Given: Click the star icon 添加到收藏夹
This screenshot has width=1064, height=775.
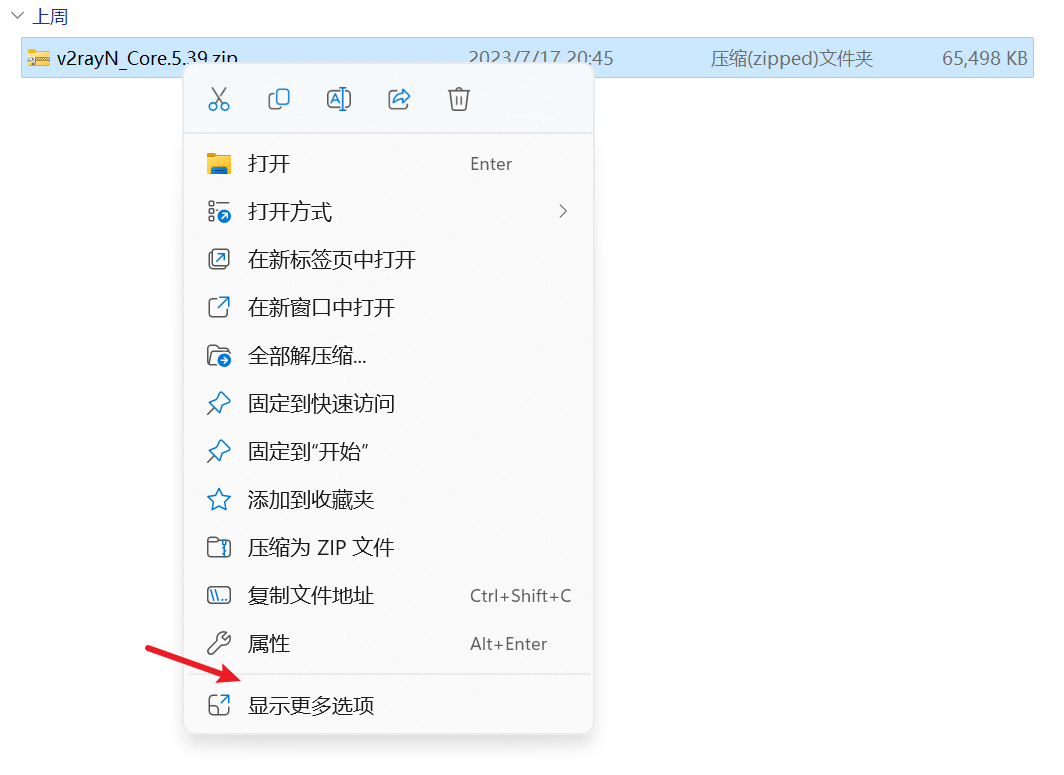Looking at the screenshot, I should (218, 500).
